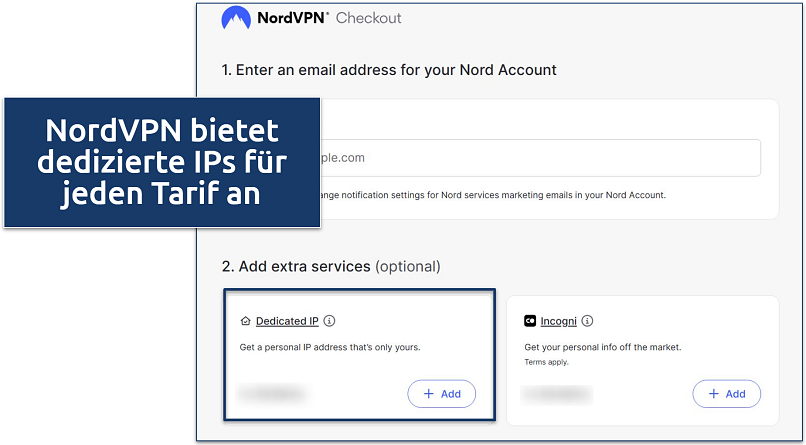Open the Incogni info tooltip icon
This screenshot has height=445, width=806.
coord(587,322)
